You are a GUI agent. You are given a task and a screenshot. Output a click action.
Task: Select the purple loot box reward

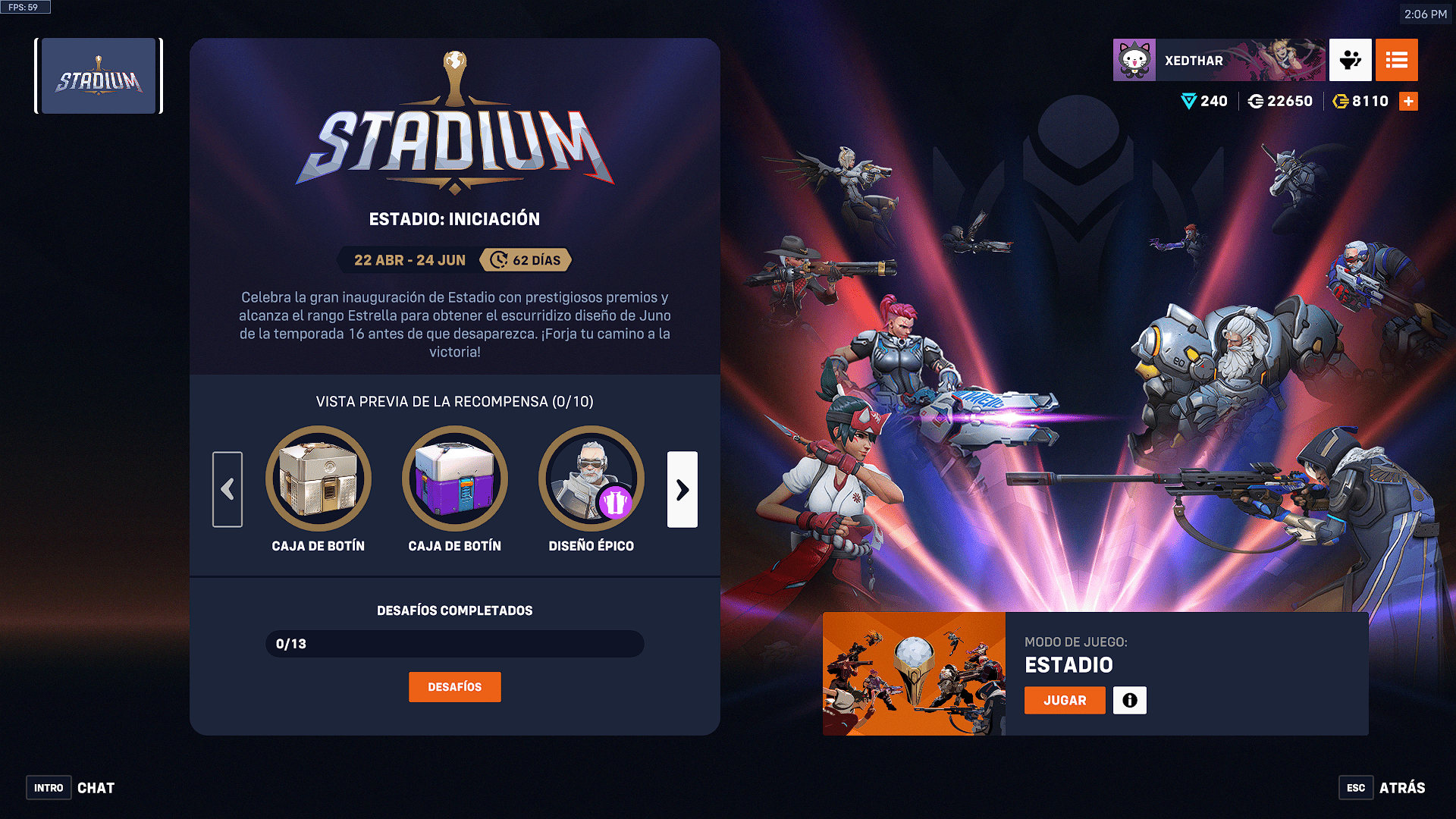coord(455,479)
